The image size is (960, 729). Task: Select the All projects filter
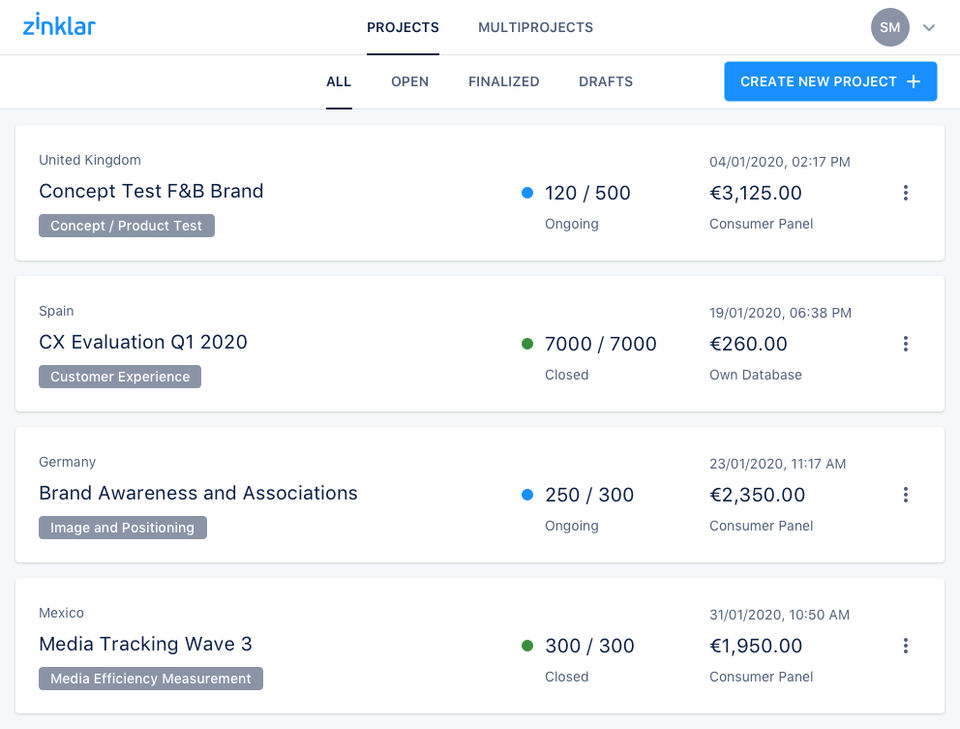[339, 82]
